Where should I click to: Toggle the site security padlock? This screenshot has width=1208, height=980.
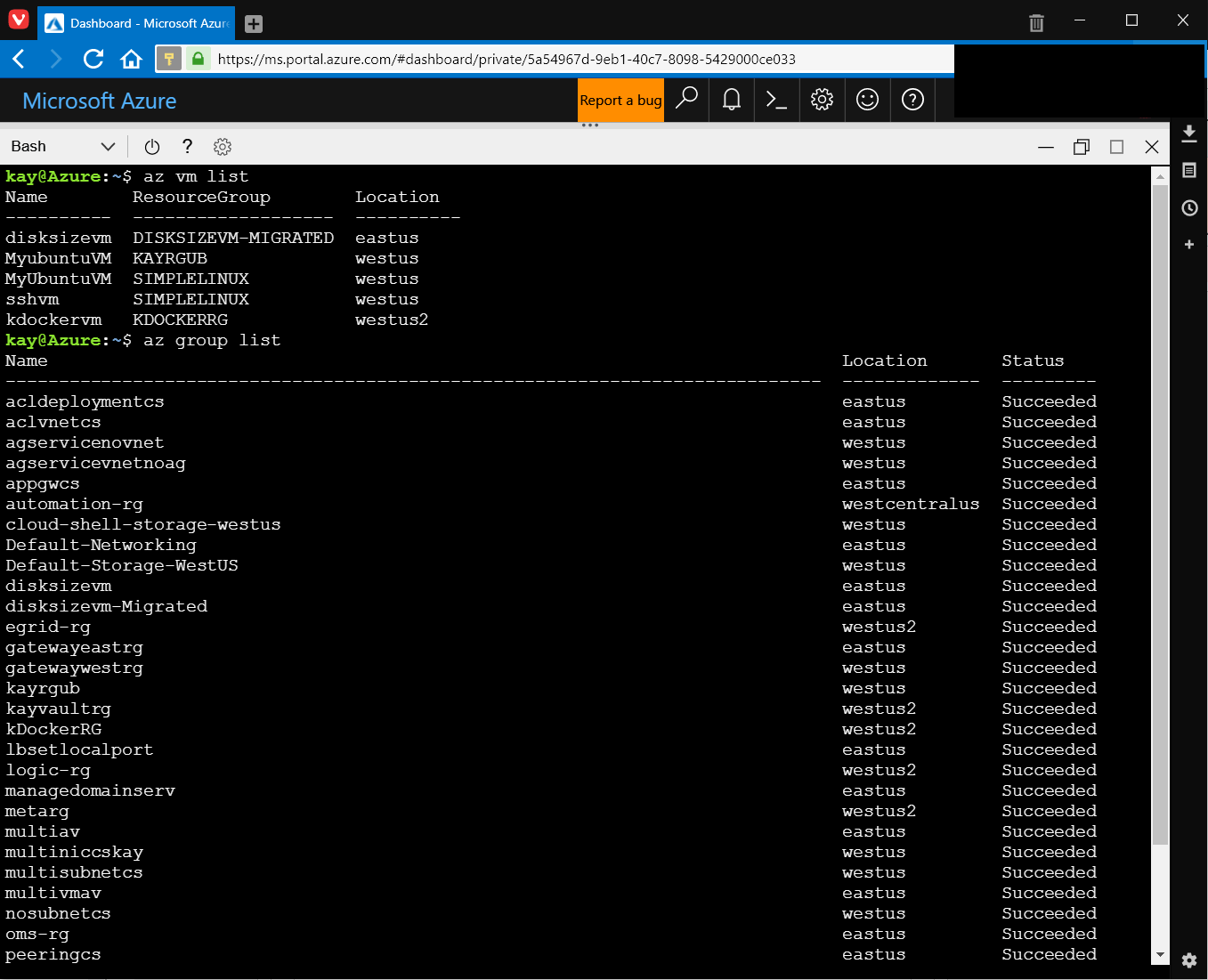point(198,59)
